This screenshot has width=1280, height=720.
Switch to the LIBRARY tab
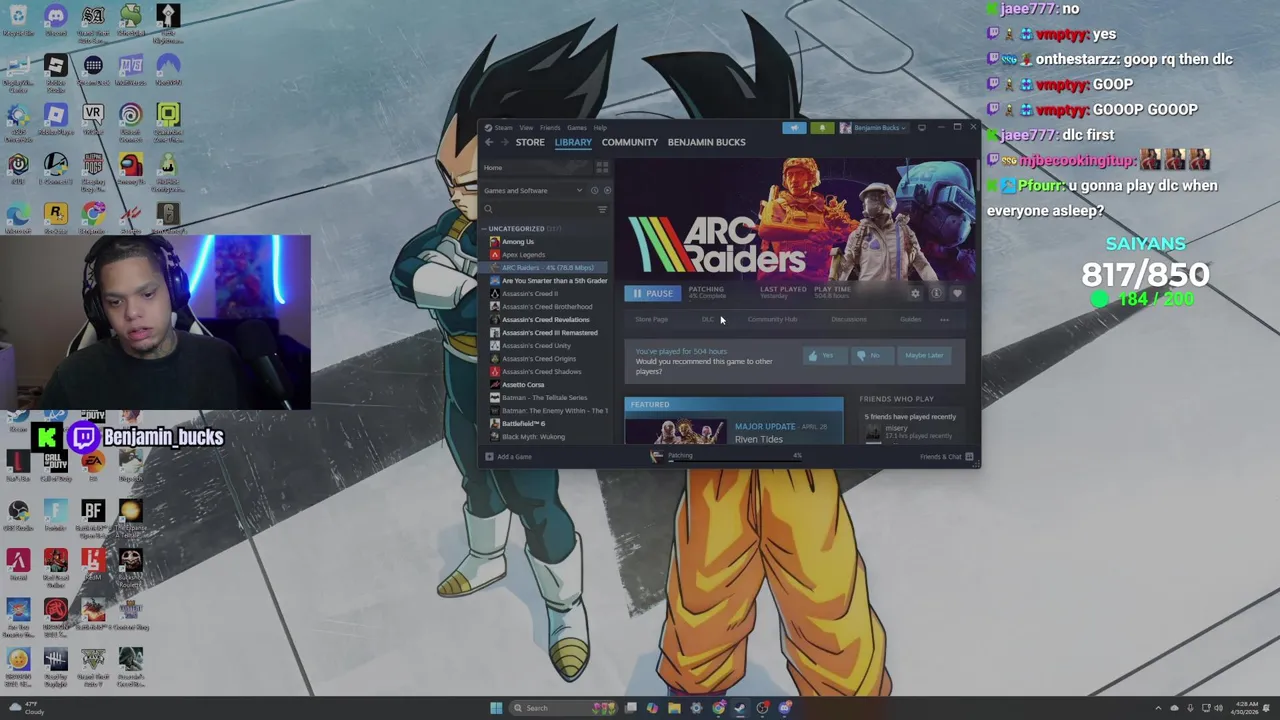(x=573, y=142)
